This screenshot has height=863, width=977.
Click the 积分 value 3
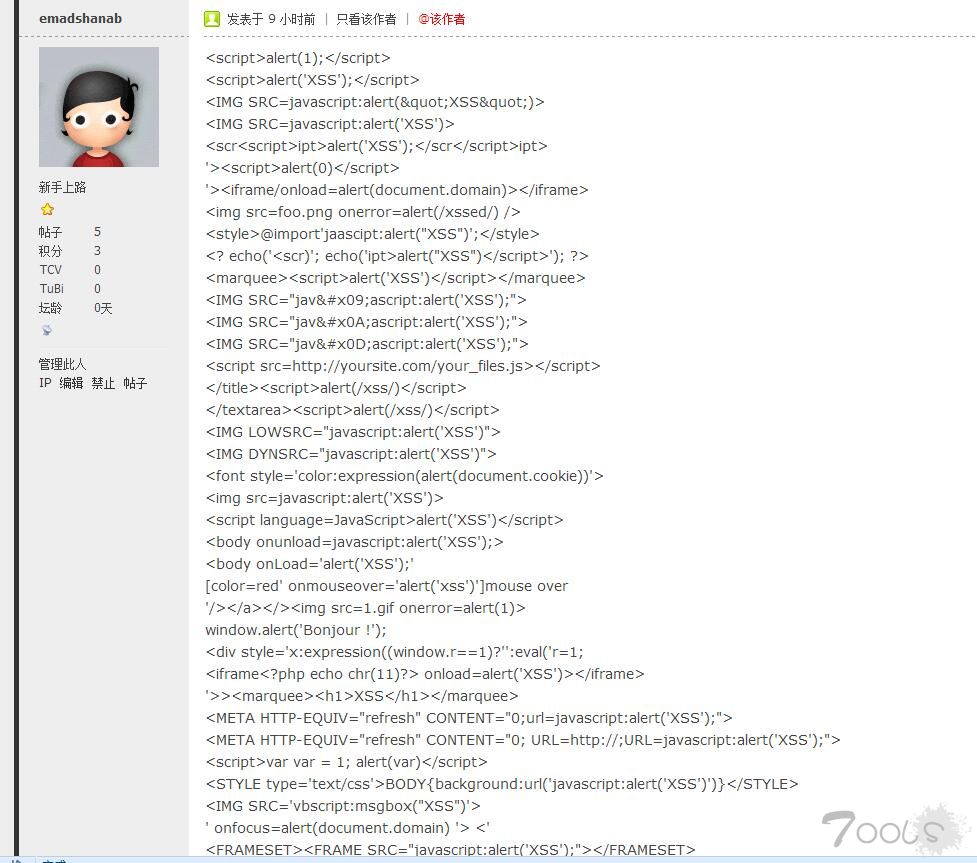[x=97, y=250]
